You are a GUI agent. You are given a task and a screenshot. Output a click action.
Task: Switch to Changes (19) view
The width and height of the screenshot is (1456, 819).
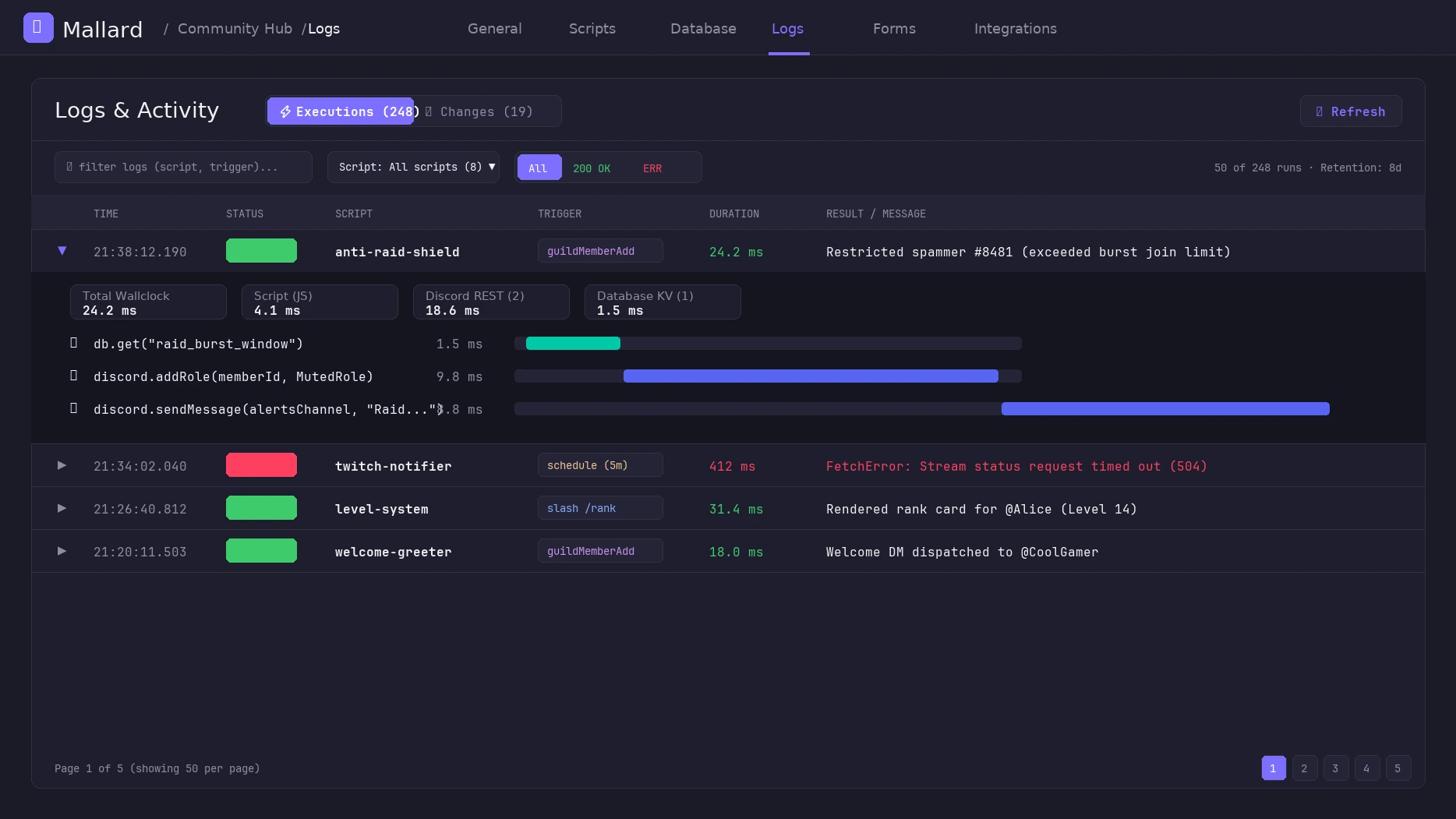tap(479, 111)
